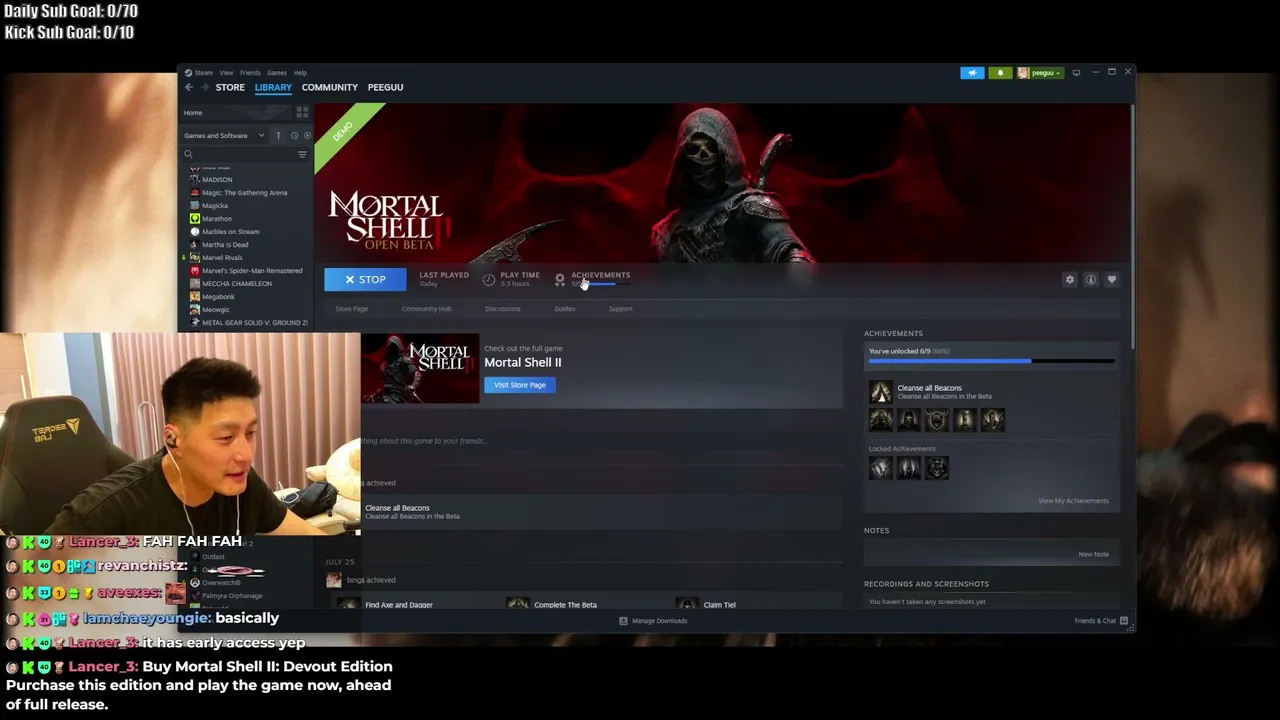
Task: Click the recent activity clock icon in sidebar
Action: coord(294,136)
